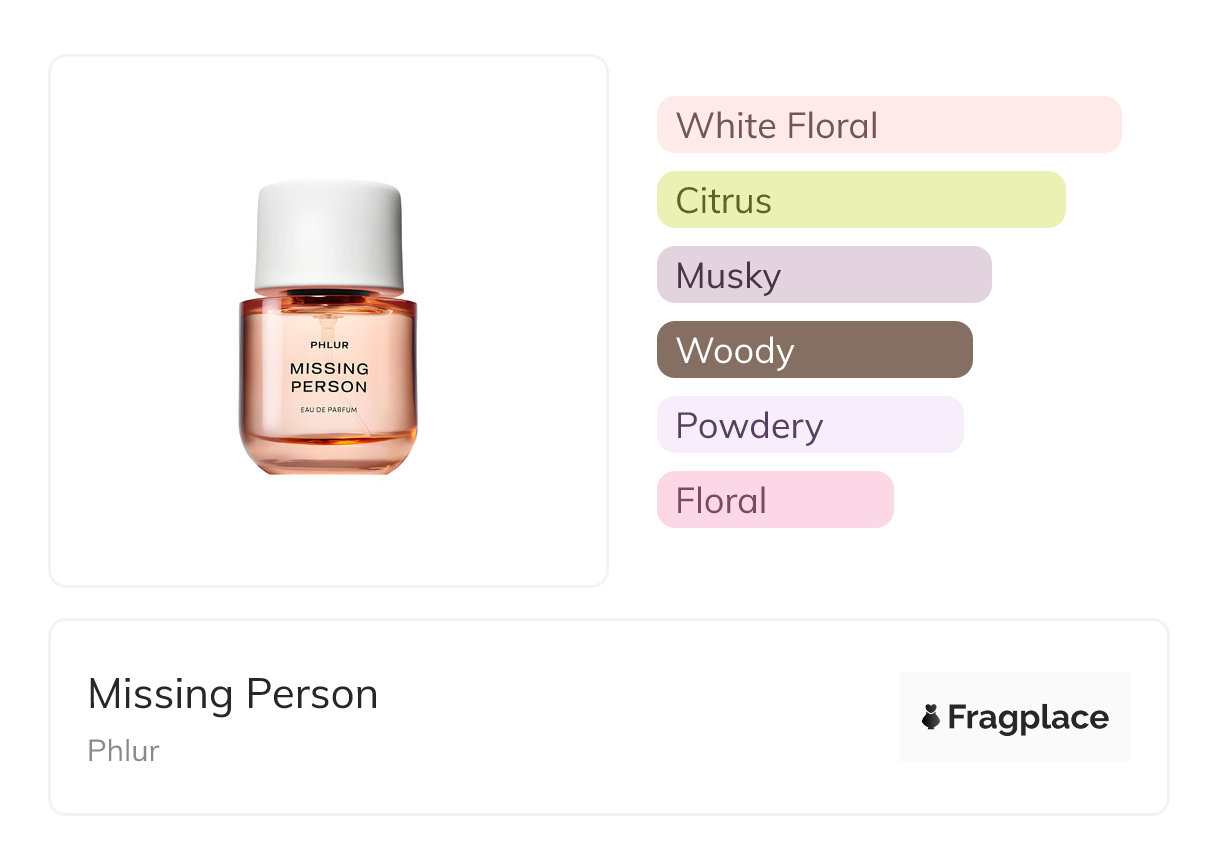Select the pink Floral accord bar

coord(775,500)
